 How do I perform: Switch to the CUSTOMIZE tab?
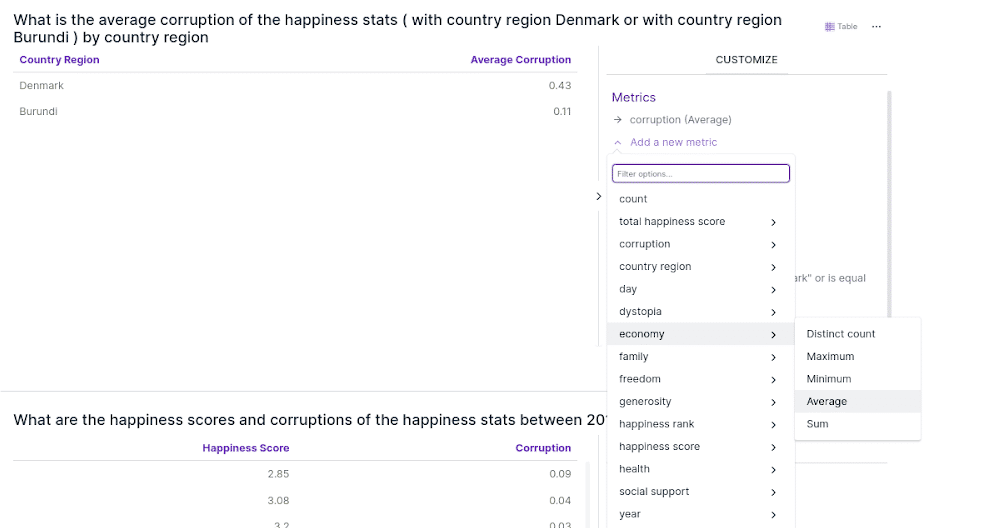[746, 60]
